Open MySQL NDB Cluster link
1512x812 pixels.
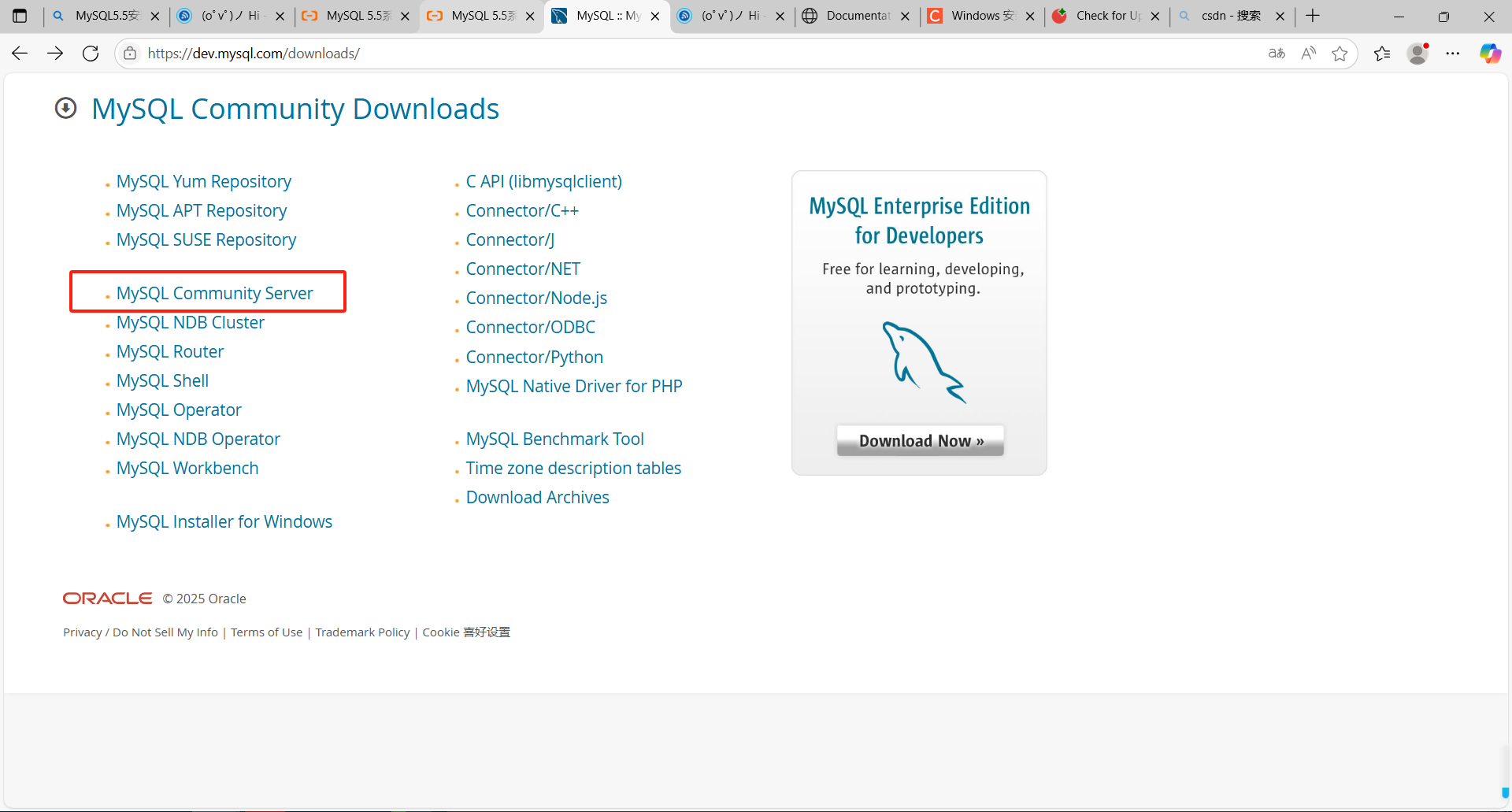[x=191, y=322]
